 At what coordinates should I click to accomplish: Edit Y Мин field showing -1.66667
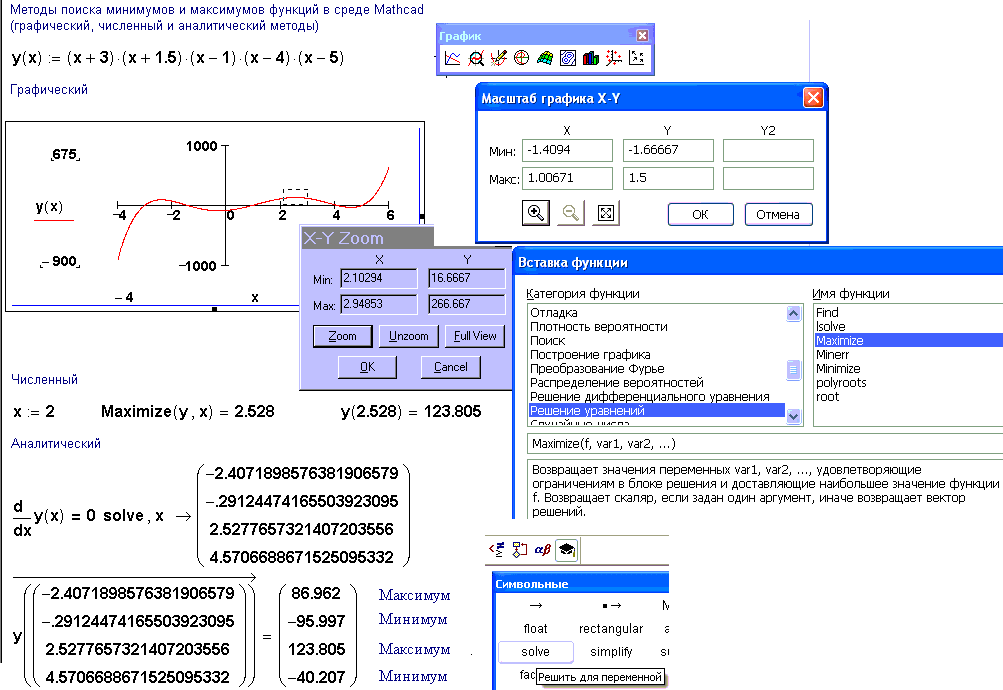tap(668, 150)
